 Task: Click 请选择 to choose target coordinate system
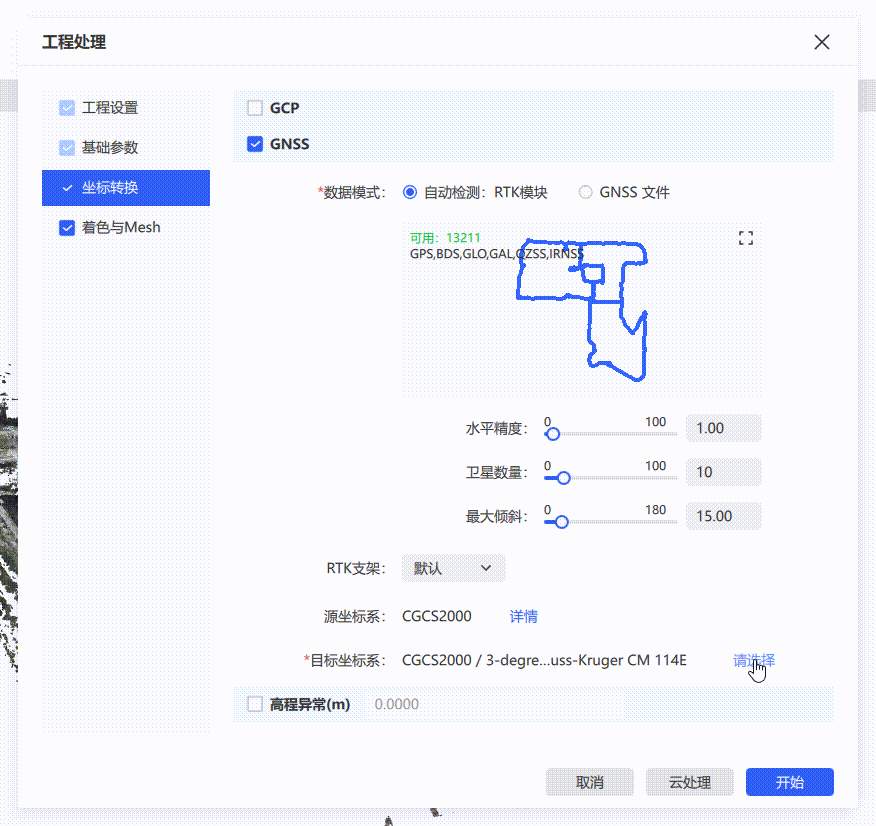click(754, 660)
